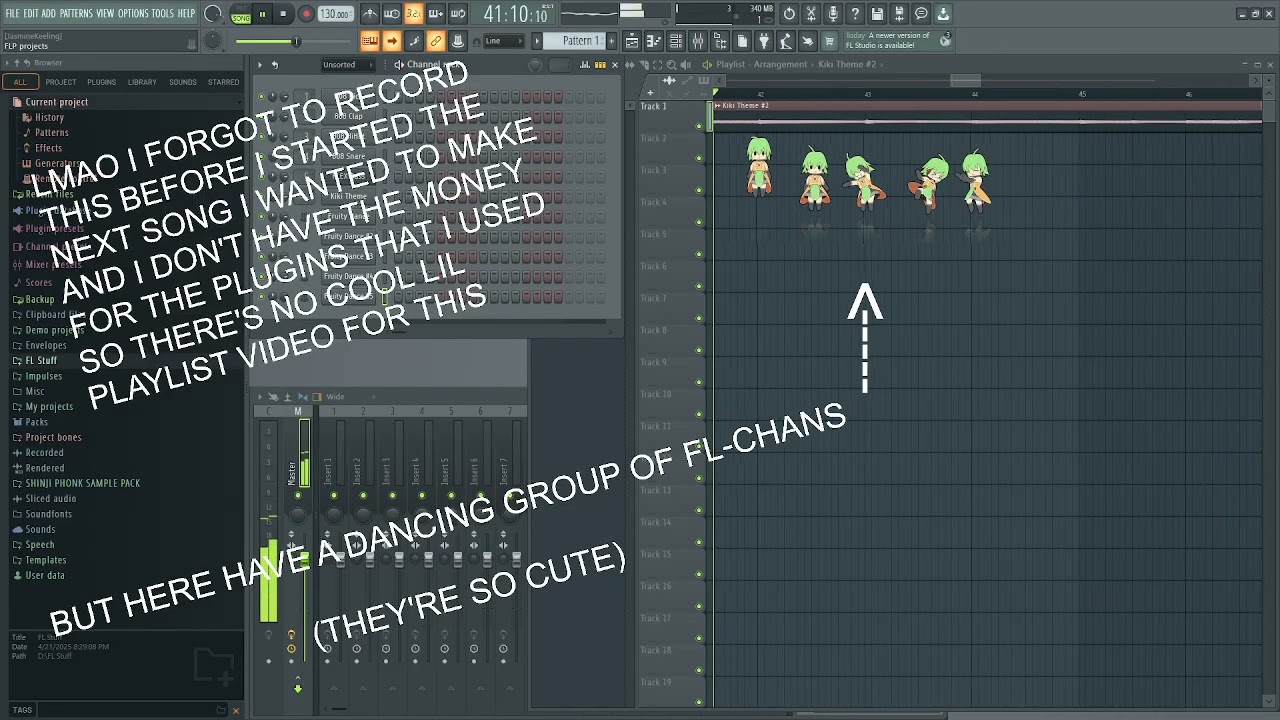Expand the SHINJI PHONK SAMPLE PACK folder
This screenshot has height=720, width=1280.
coord(82,483)
